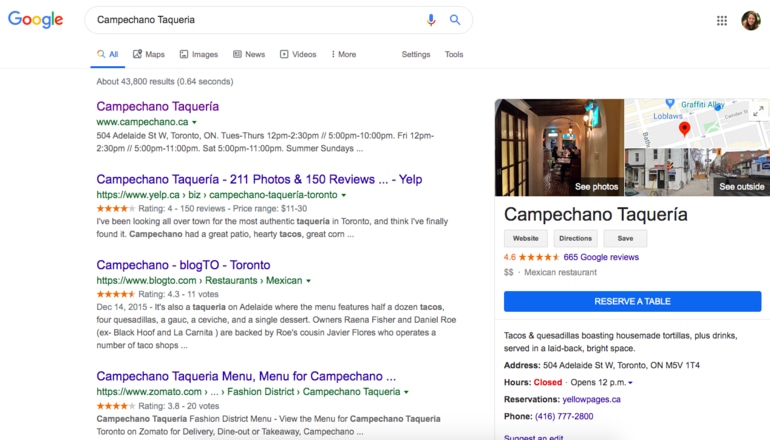Click the About 43,800 results text

(165, 82)
